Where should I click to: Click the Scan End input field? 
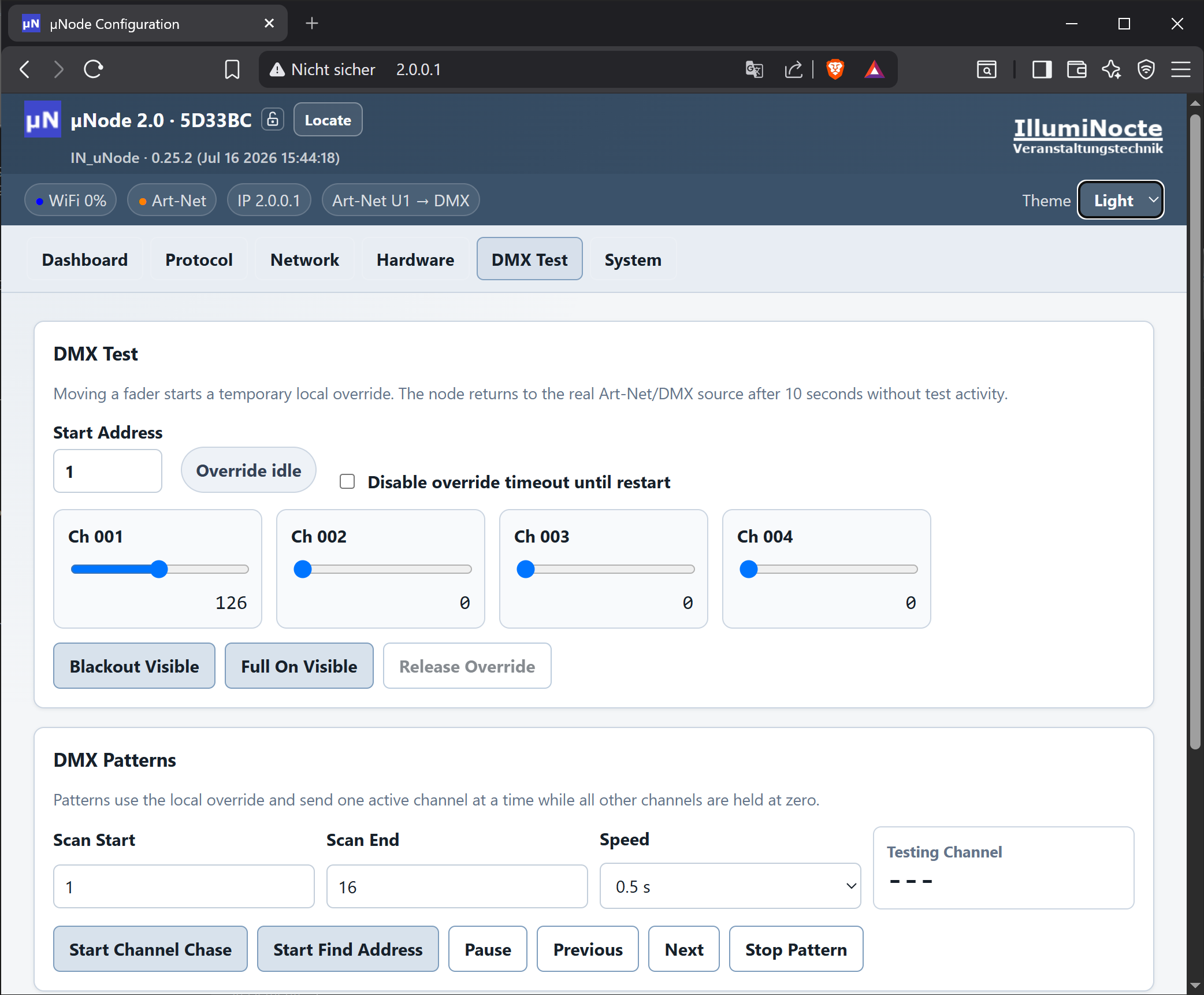coord(457,886)
